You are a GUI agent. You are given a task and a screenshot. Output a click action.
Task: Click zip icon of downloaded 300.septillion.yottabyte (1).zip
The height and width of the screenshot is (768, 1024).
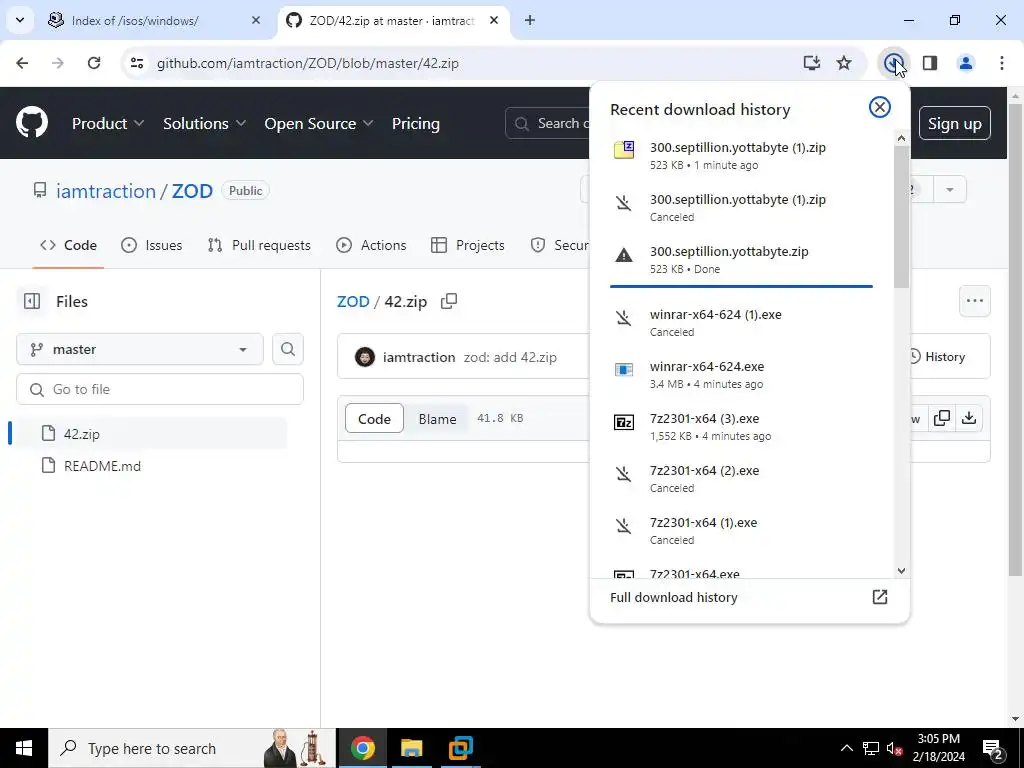click(624, 150)
